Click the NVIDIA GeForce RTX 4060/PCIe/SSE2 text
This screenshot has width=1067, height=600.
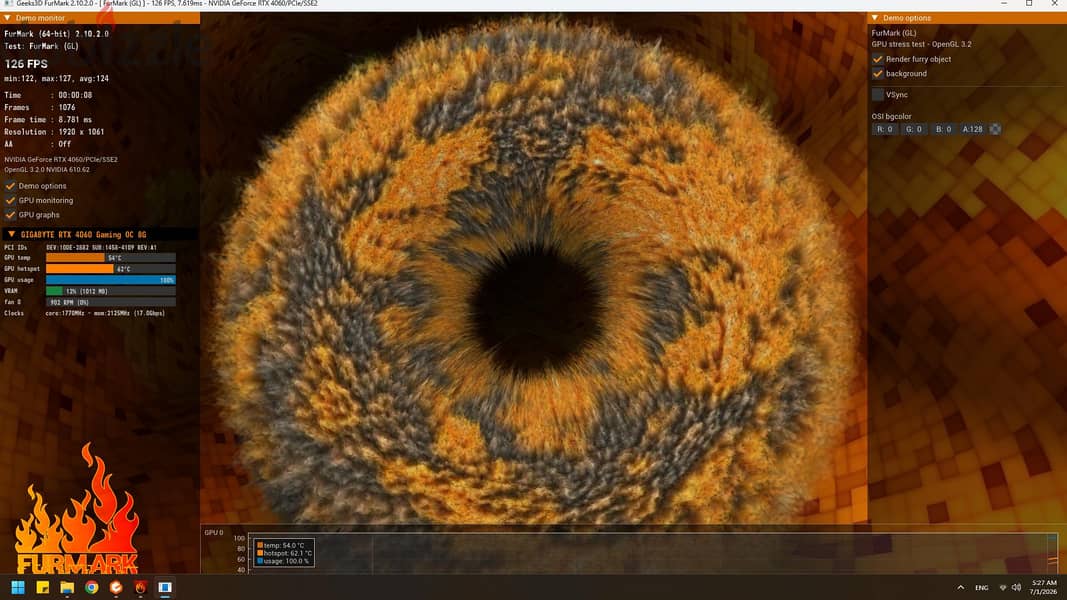pos(61,159)
